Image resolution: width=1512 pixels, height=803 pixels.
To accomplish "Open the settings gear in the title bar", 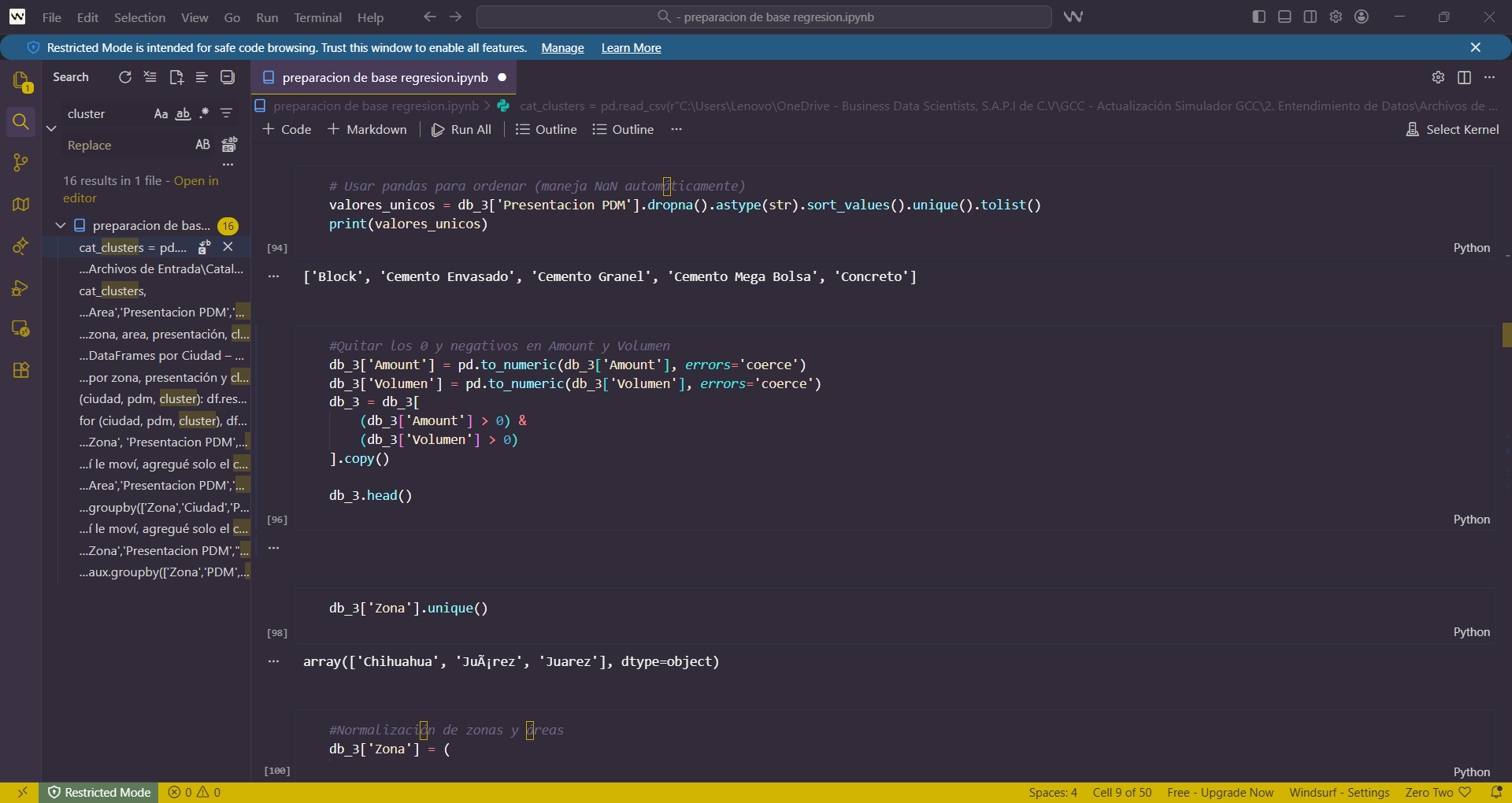I will [1335, 17].
